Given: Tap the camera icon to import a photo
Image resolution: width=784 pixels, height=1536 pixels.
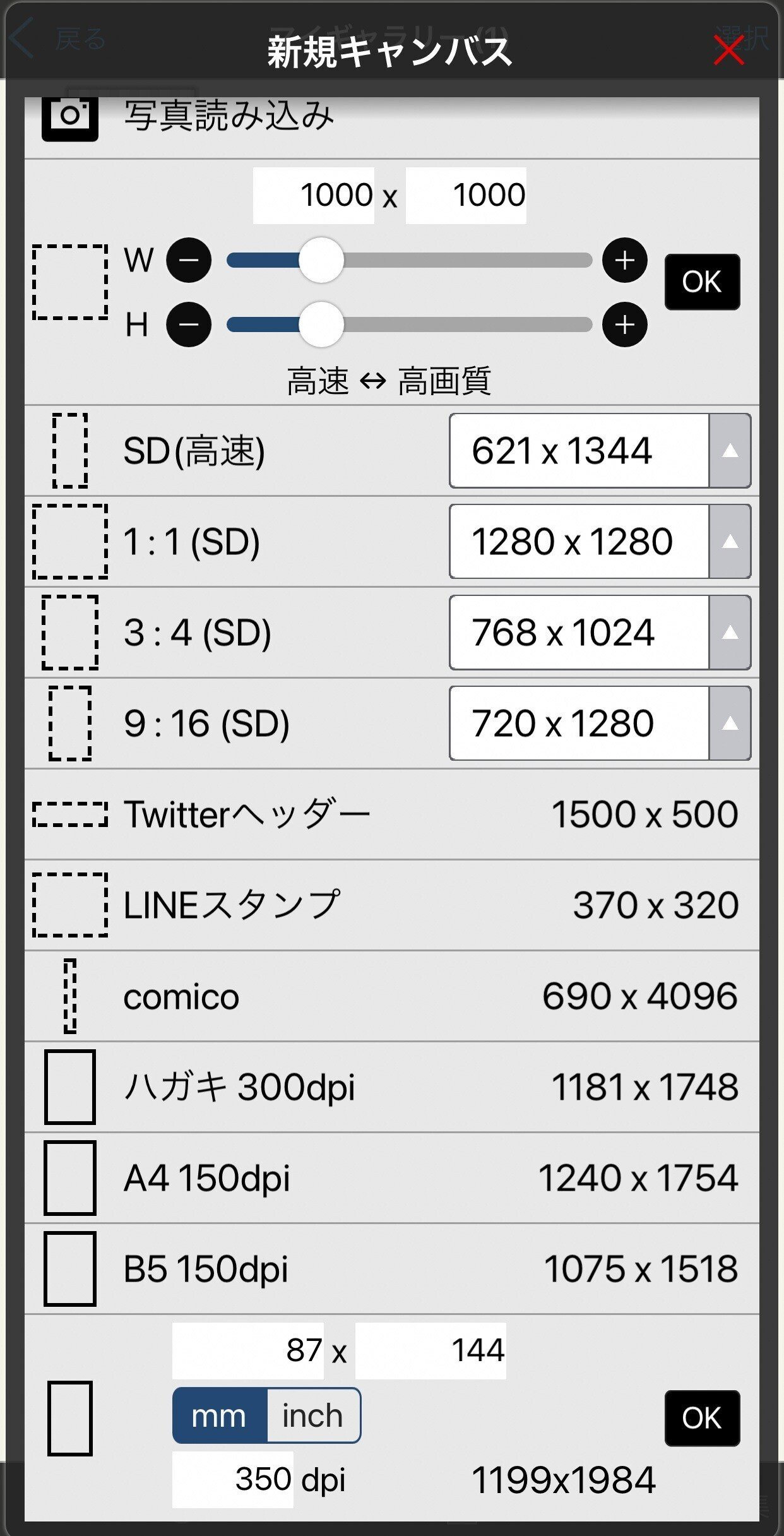Looking at the screenshot, I should point(69,117).
